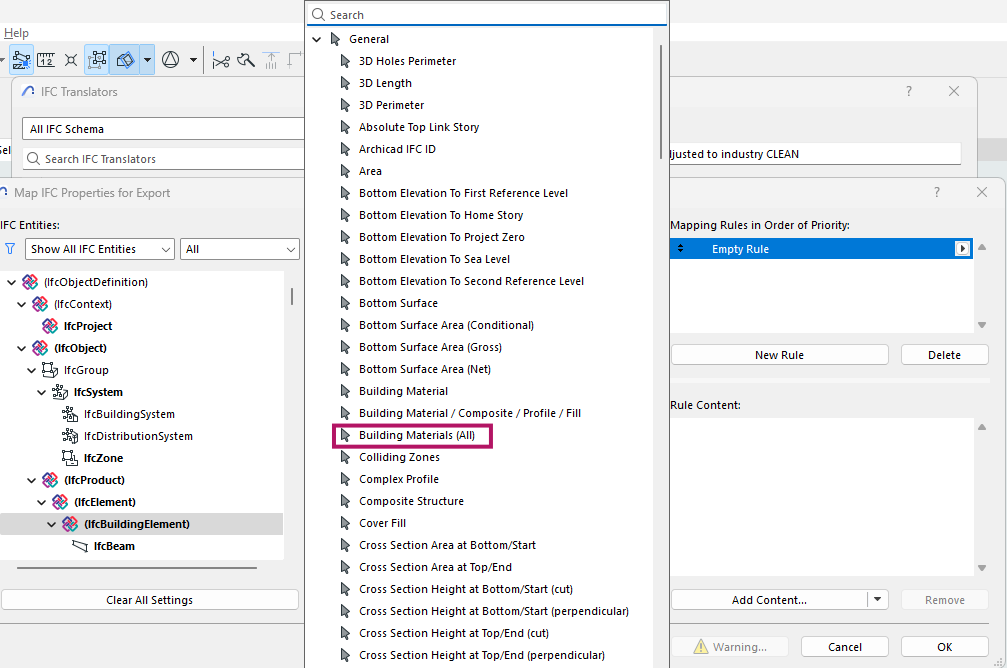This screenshot has width=1007, height=668.
Task: Collapse the General property group
Action: click(317, 40)
